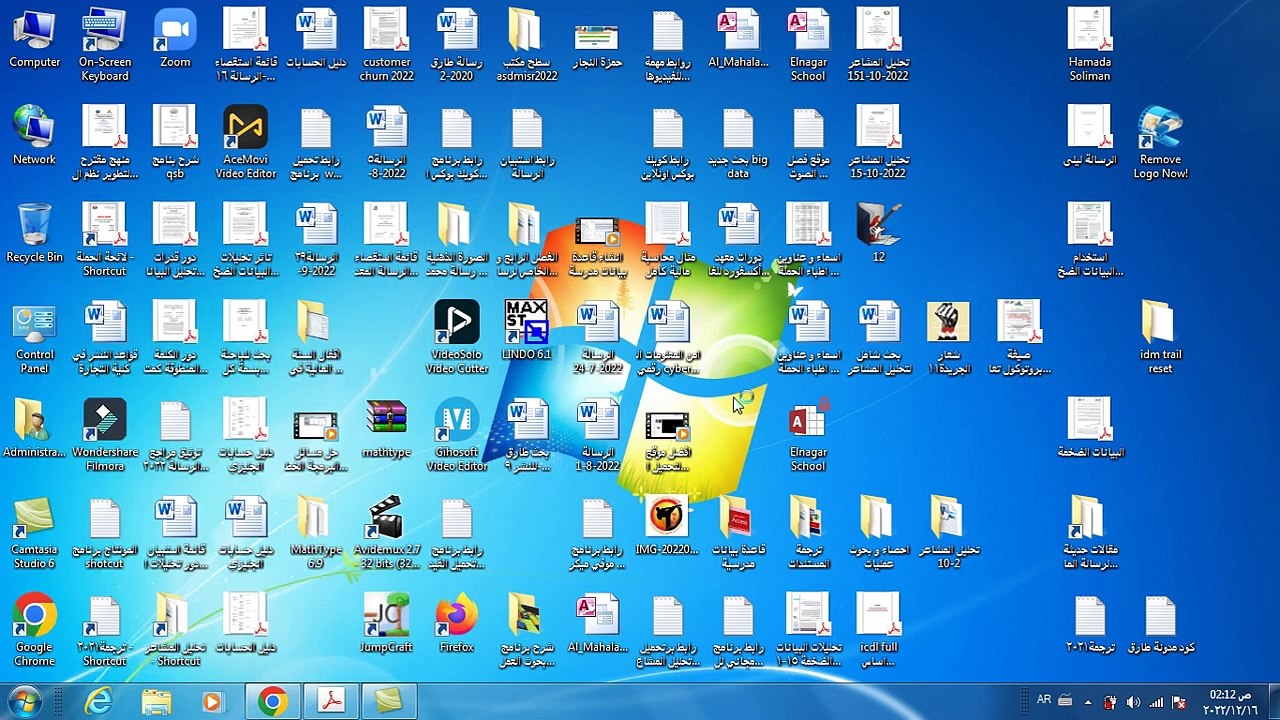Open the Administrator user folder icon

[x=34, y=429]
